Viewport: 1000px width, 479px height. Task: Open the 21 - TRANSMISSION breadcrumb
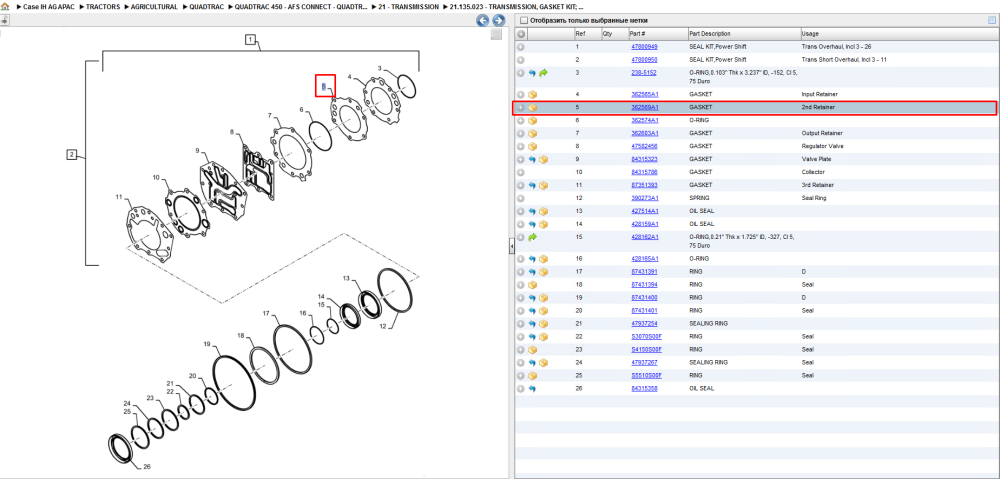[408, 6]
